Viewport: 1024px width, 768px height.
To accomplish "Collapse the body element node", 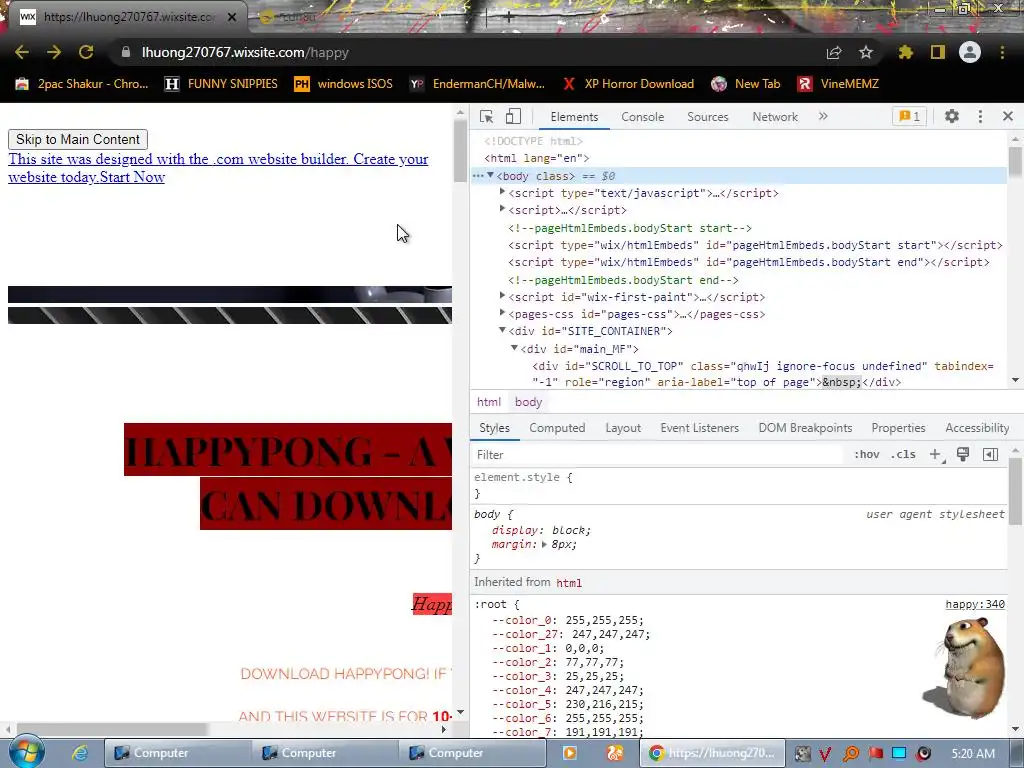I will point(490,175).
